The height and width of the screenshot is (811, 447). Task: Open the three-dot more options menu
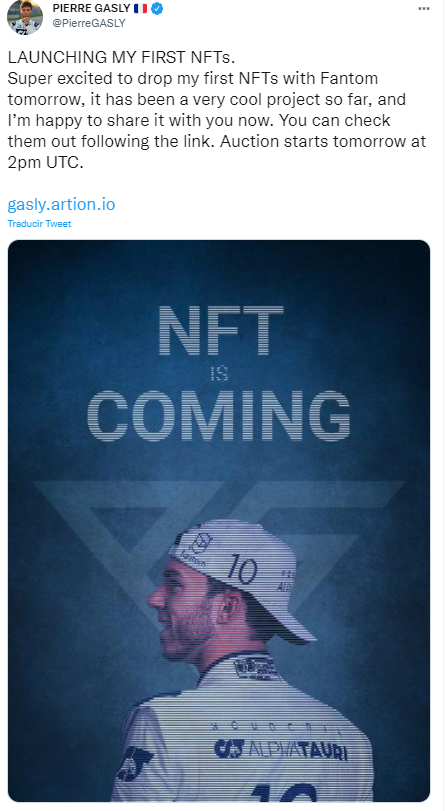(x=424, y=9)
